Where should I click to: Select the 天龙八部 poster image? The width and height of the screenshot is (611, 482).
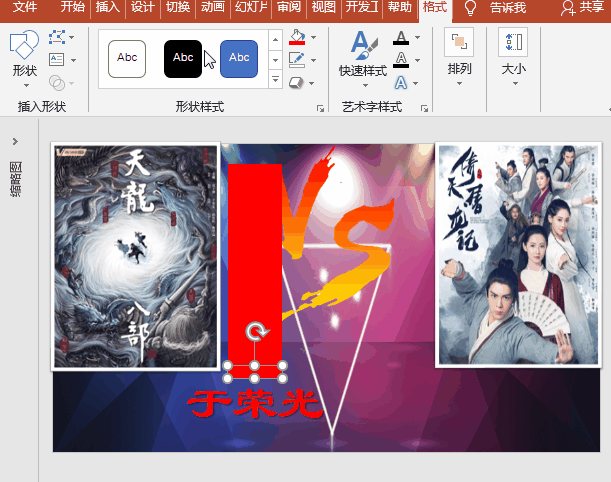tap(136, 256)
